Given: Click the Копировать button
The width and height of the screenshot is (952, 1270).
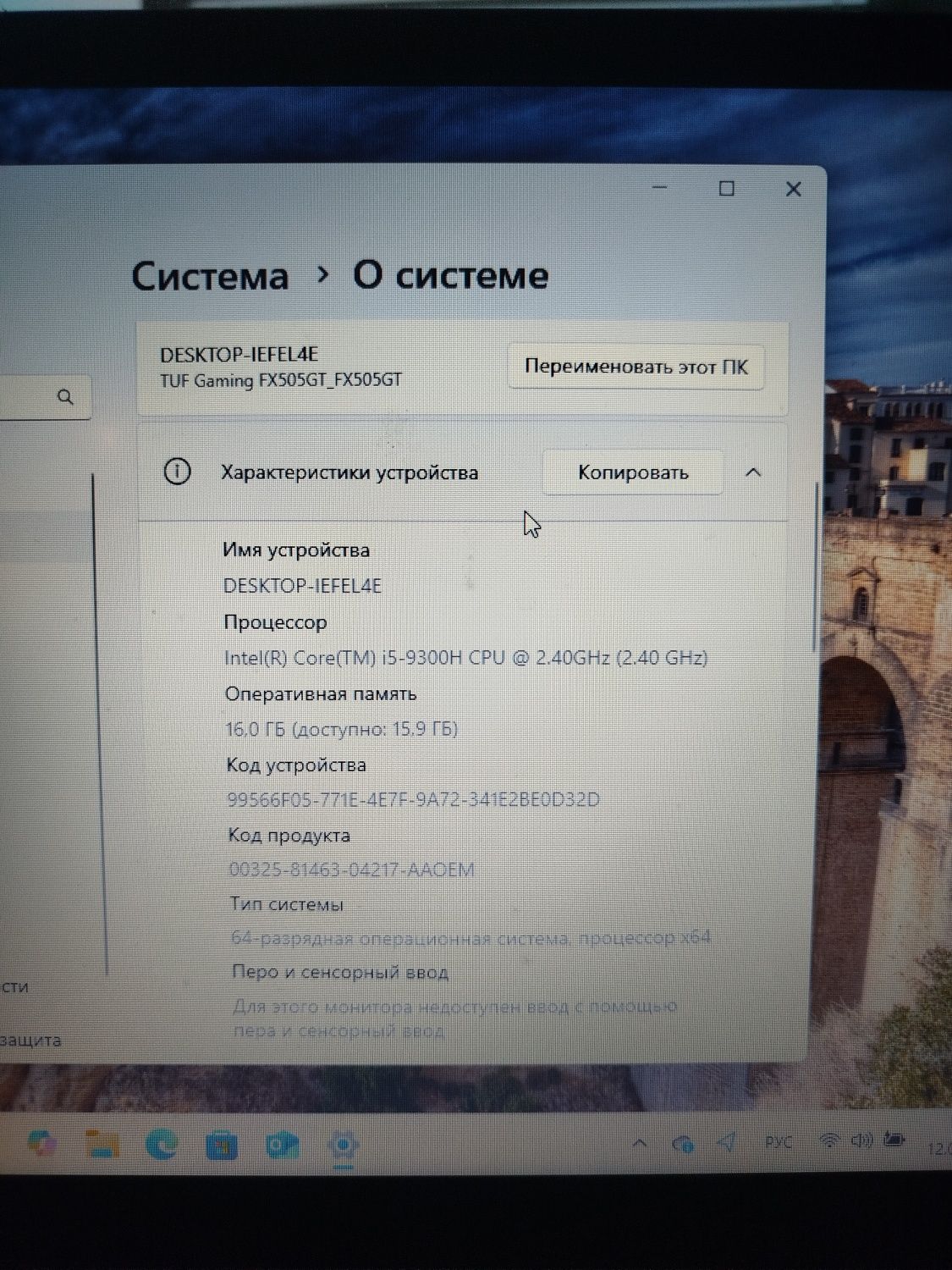Looking at the screenshot, I should pyautogui.click(x=633, y=472).
